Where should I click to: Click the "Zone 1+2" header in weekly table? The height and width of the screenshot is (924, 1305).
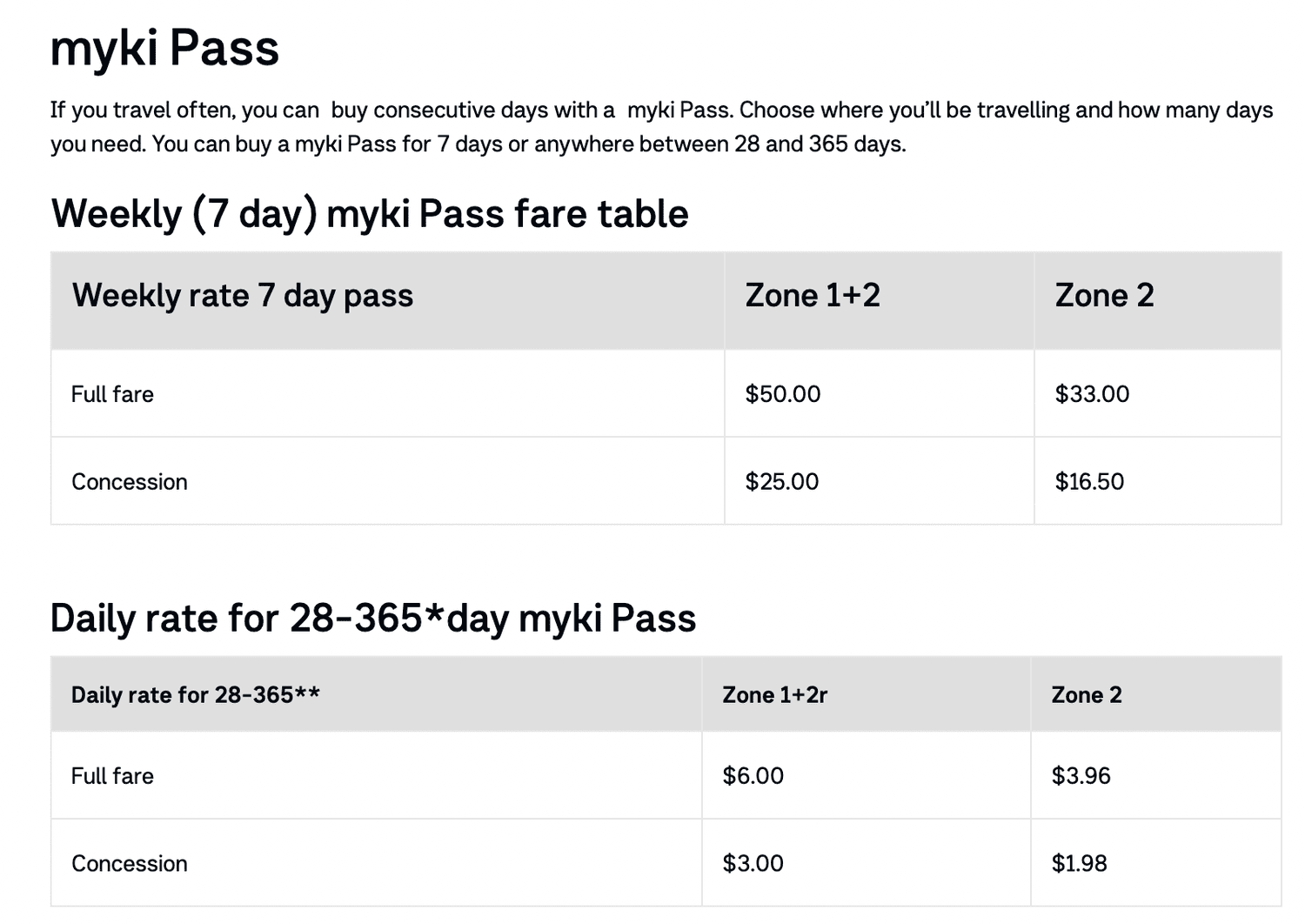pos(813,296)
